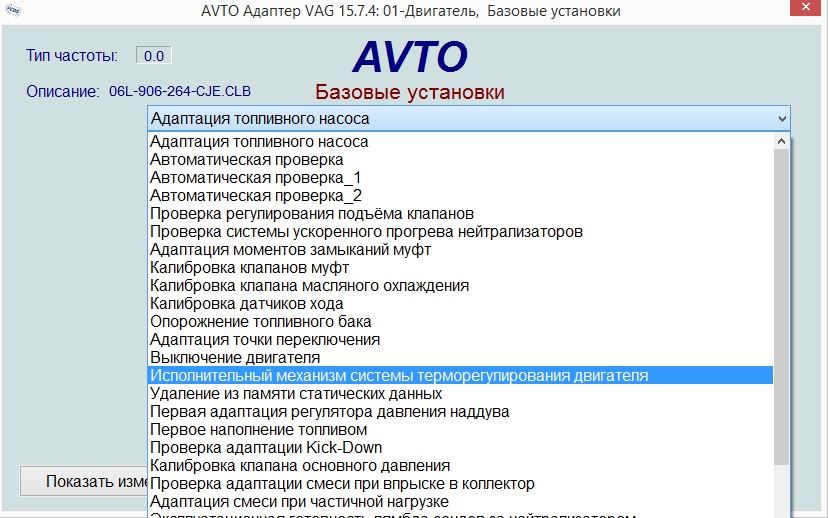Pick Адаптация моментов замыканий муфт
Screen dimensions: 828x518
pos(460,249)
